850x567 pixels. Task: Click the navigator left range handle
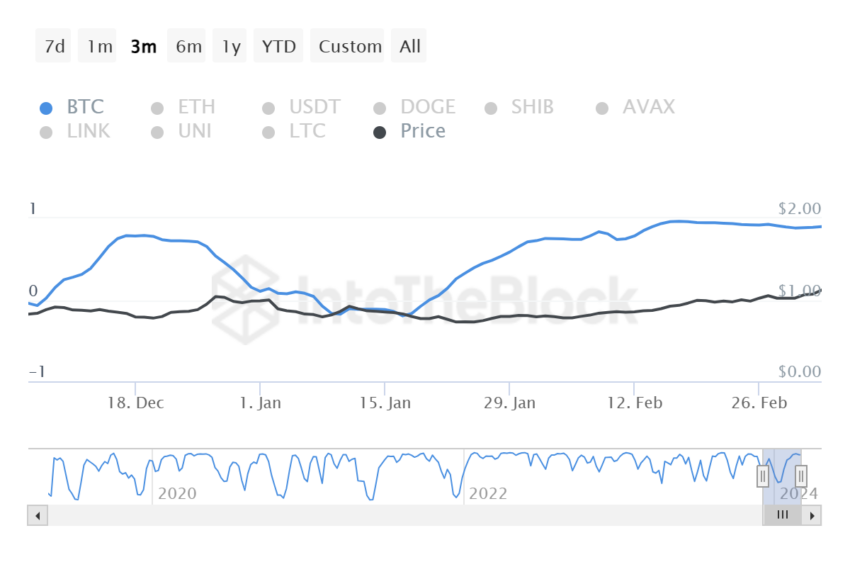pos(763,476)
